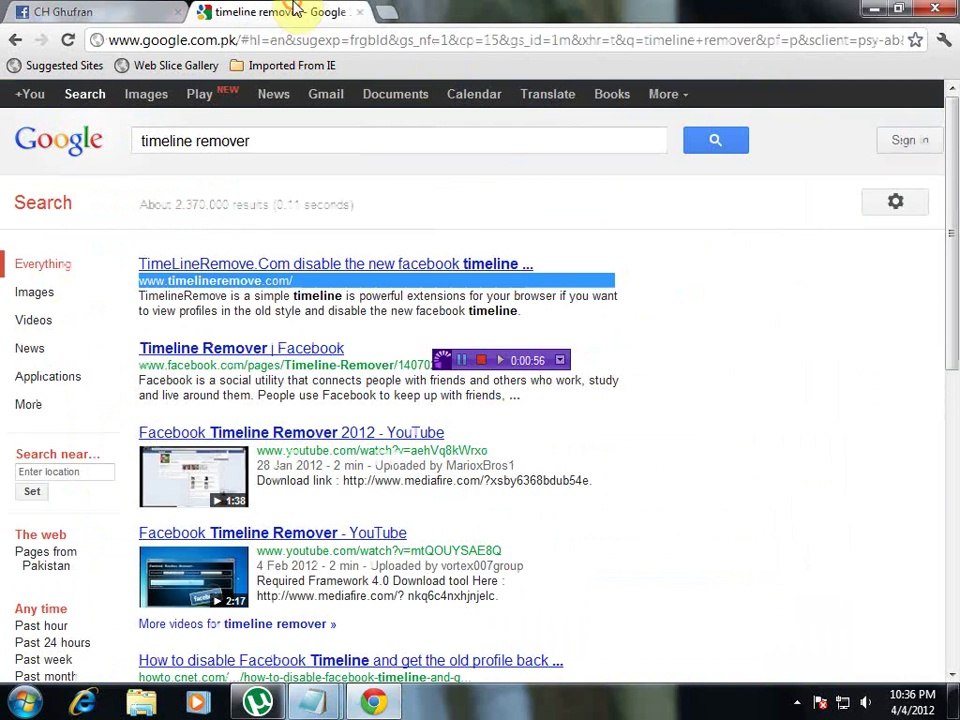
Task: Reload the page with the refresh icon
Action: 68,40
